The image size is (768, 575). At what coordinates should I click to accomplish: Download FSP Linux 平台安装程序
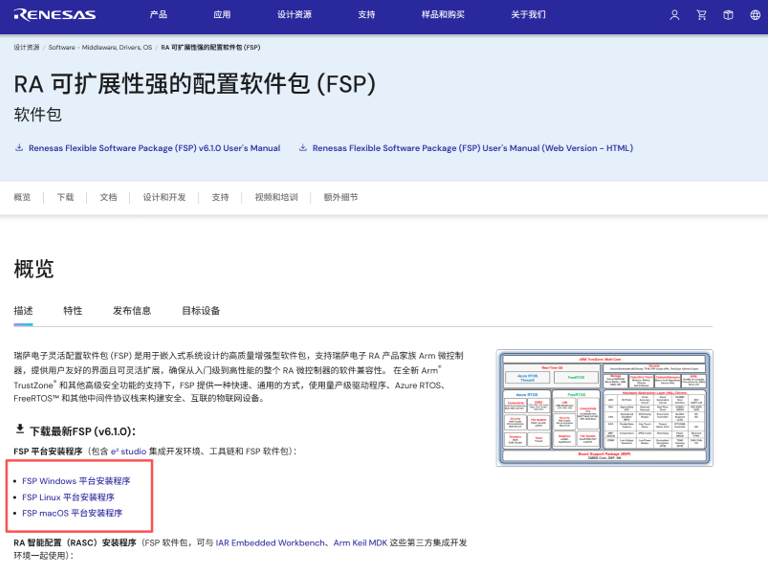pos(68,497)
